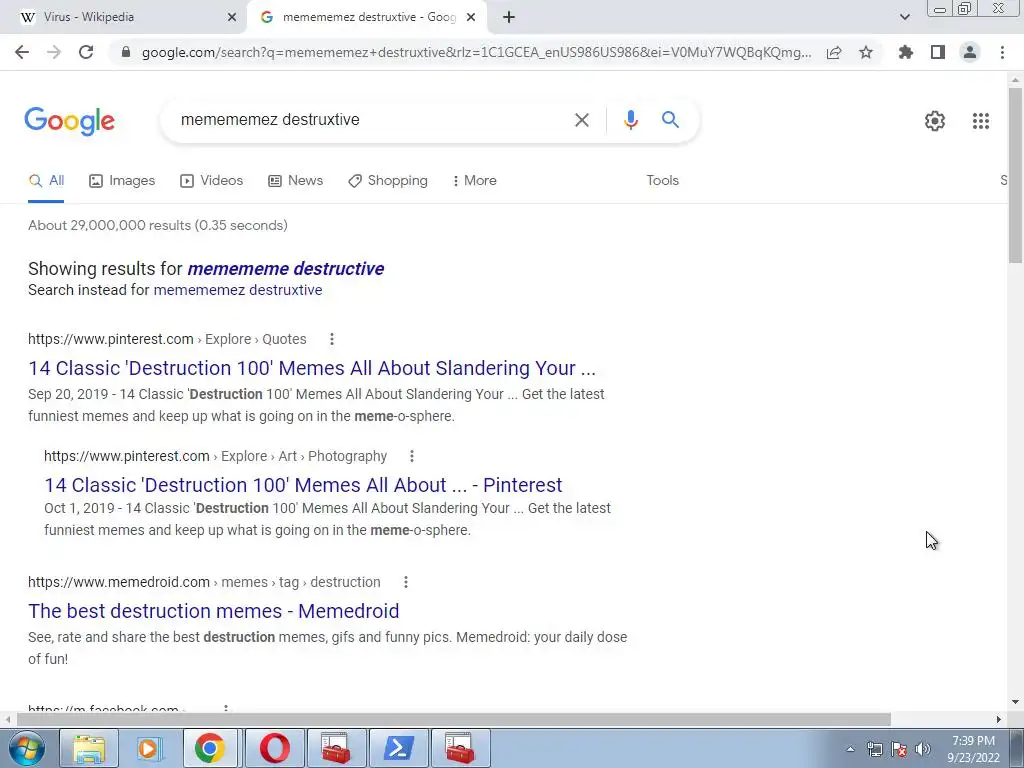This screenshot has height=768, width=1024.
Task: Open a new browser tab
Action: coord(509,17)
